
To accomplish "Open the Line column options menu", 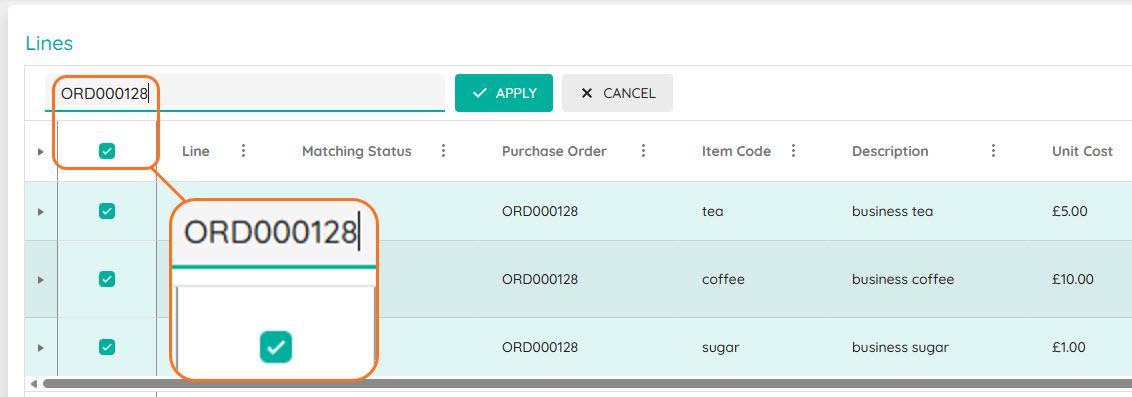I will (243, 151).
